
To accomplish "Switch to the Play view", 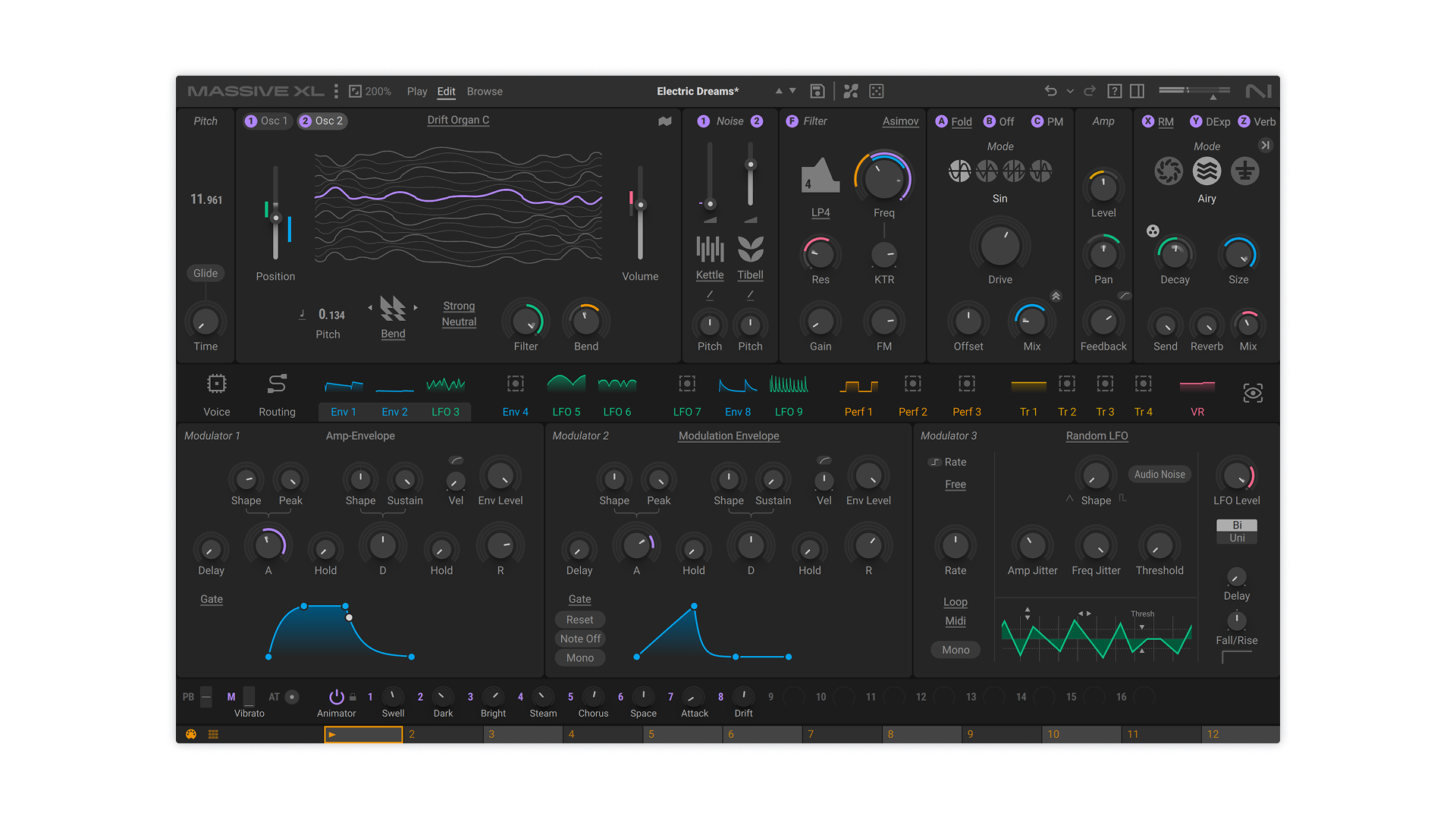I will (x=417, y=91).
